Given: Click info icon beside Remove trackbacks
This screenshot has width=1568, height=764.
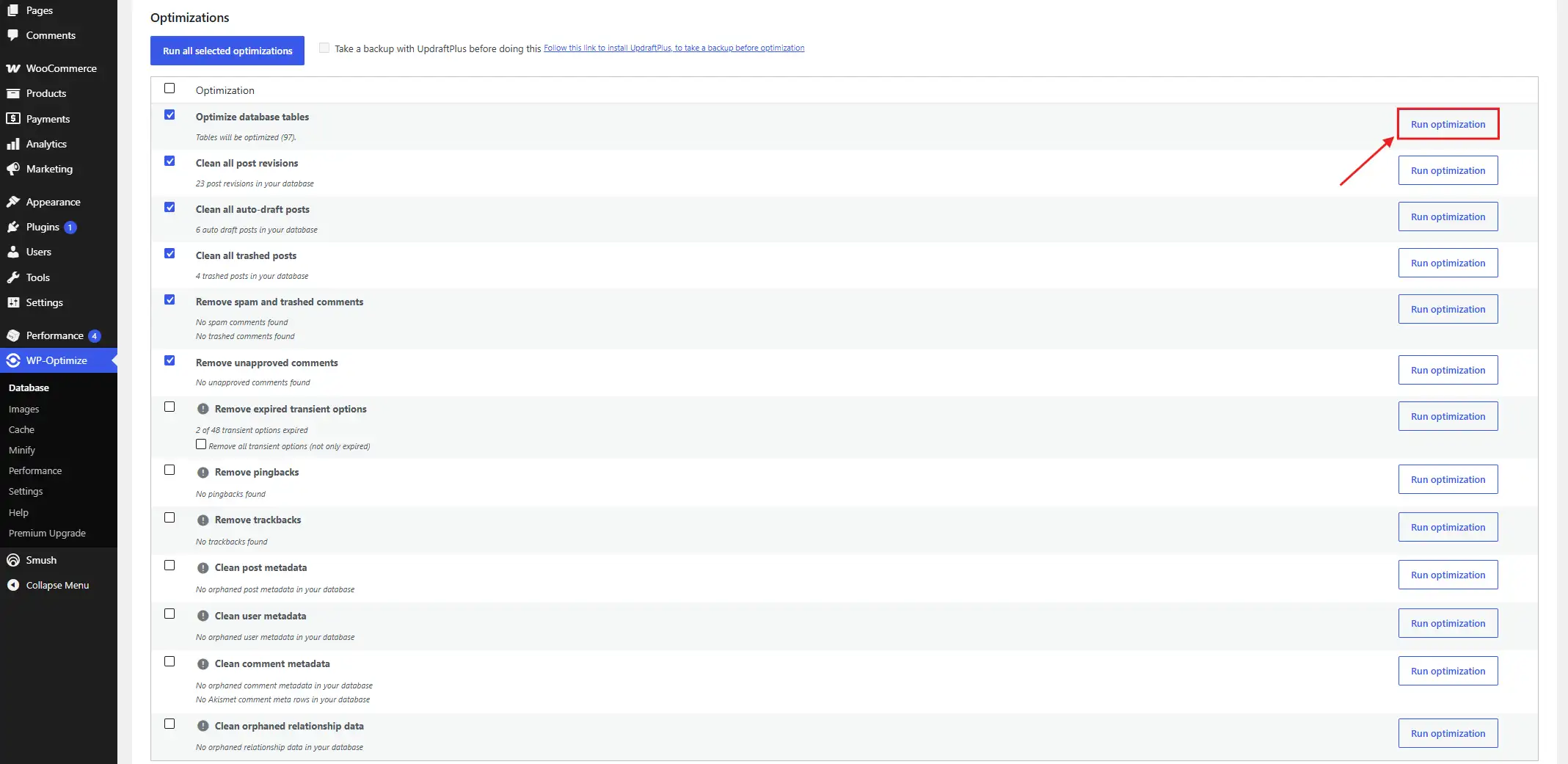Looking at the screenshot, I should point(203,520).
